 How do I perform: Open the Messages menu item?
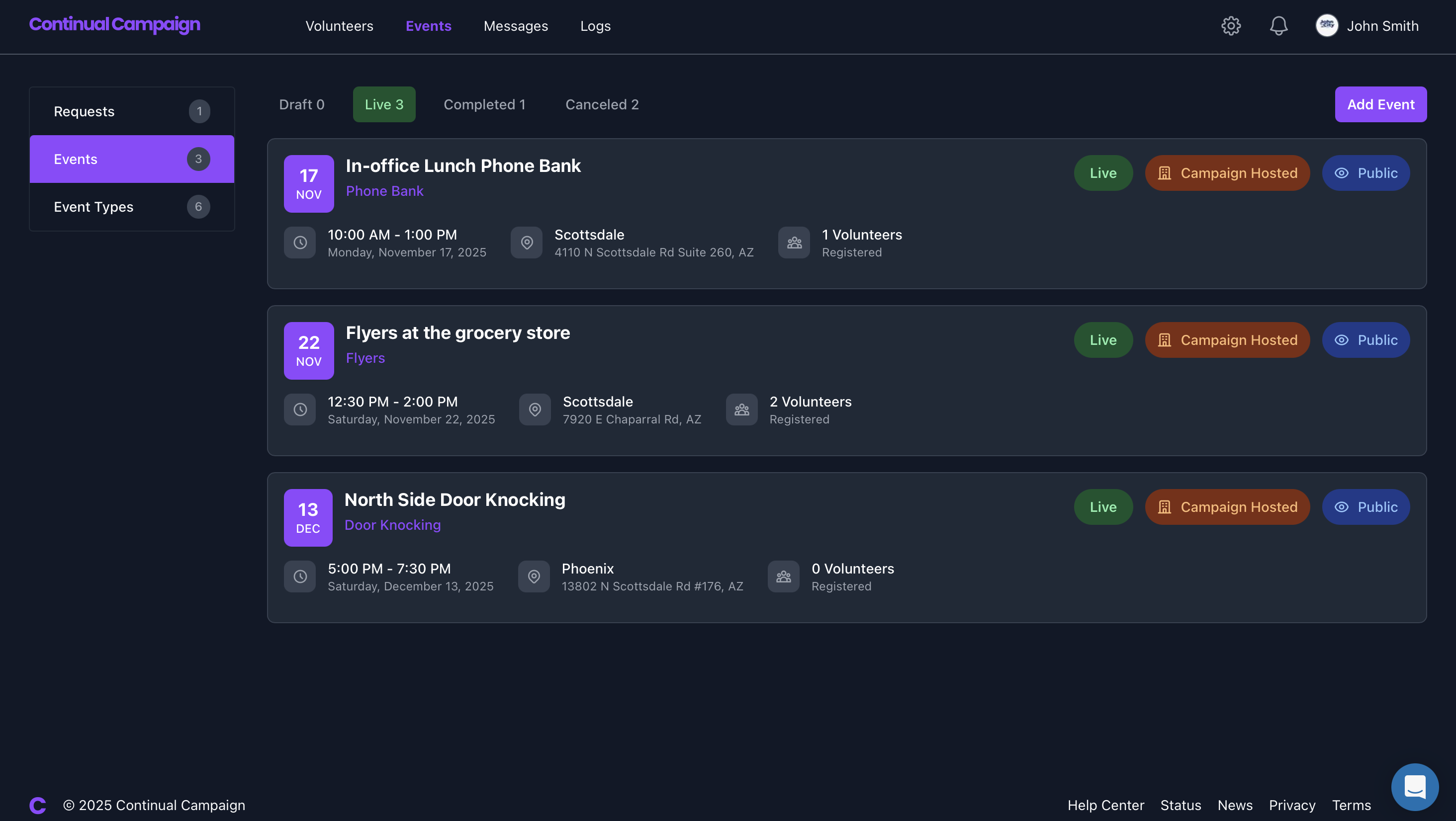(515, 26)
